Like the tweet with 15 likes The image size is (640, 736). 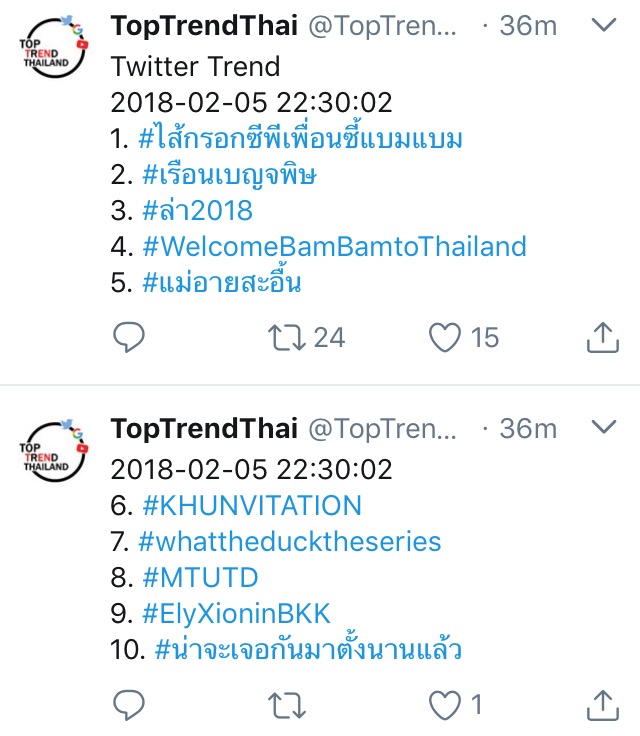pyautogui.click(x=445, y=337)
